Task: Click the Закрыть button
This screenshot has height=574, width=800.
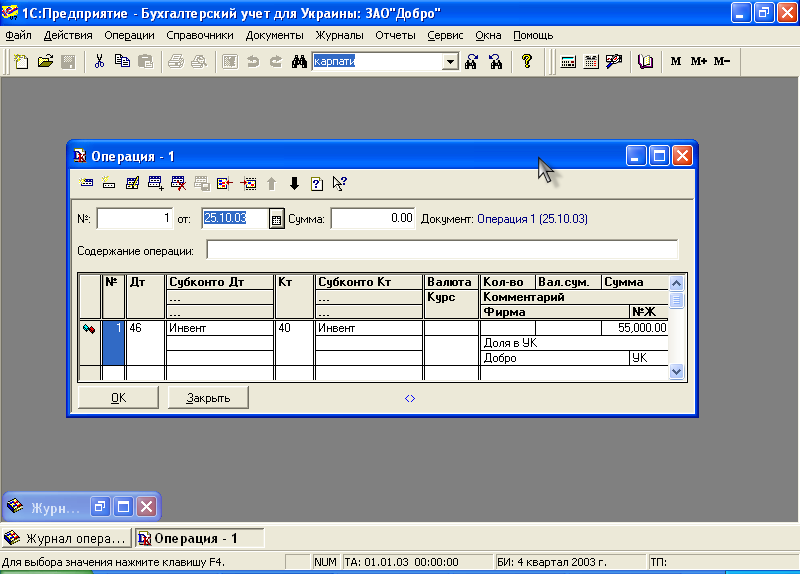Action: coord(208,398)
